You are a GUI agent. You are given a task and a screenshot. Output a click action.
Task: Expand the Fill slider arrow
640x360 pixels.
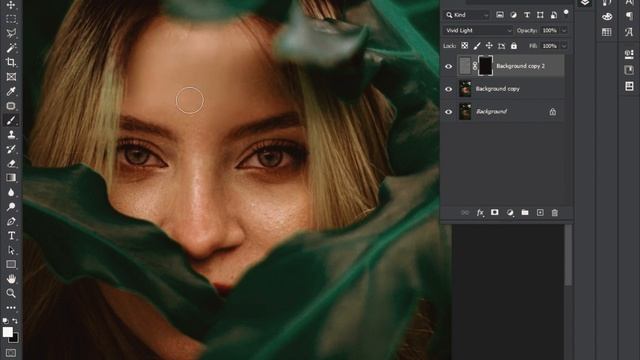(x=564, y=46)
